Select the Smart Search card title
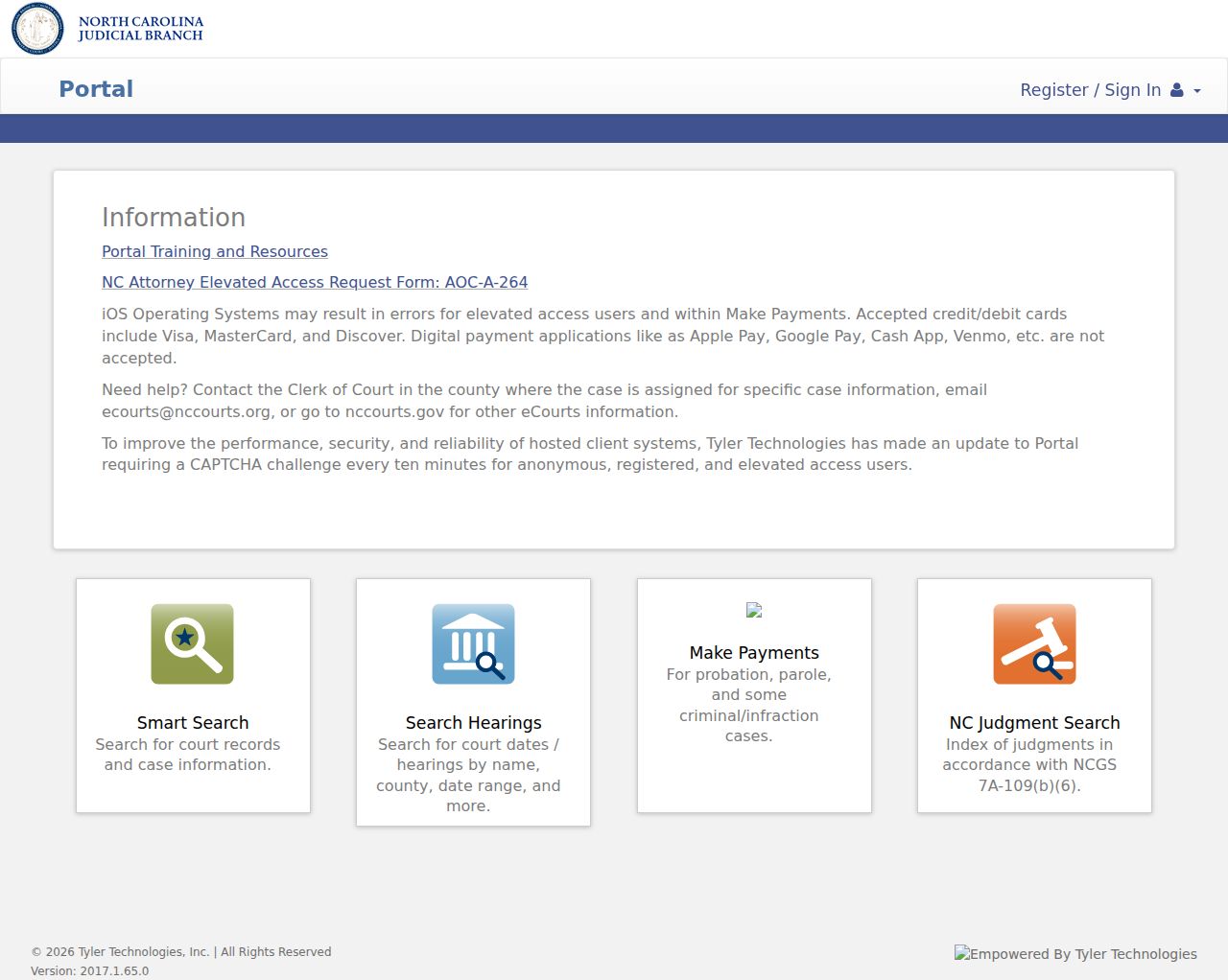Image resolution: width=1228 pixels, height=980 pixels. (193, 723)
